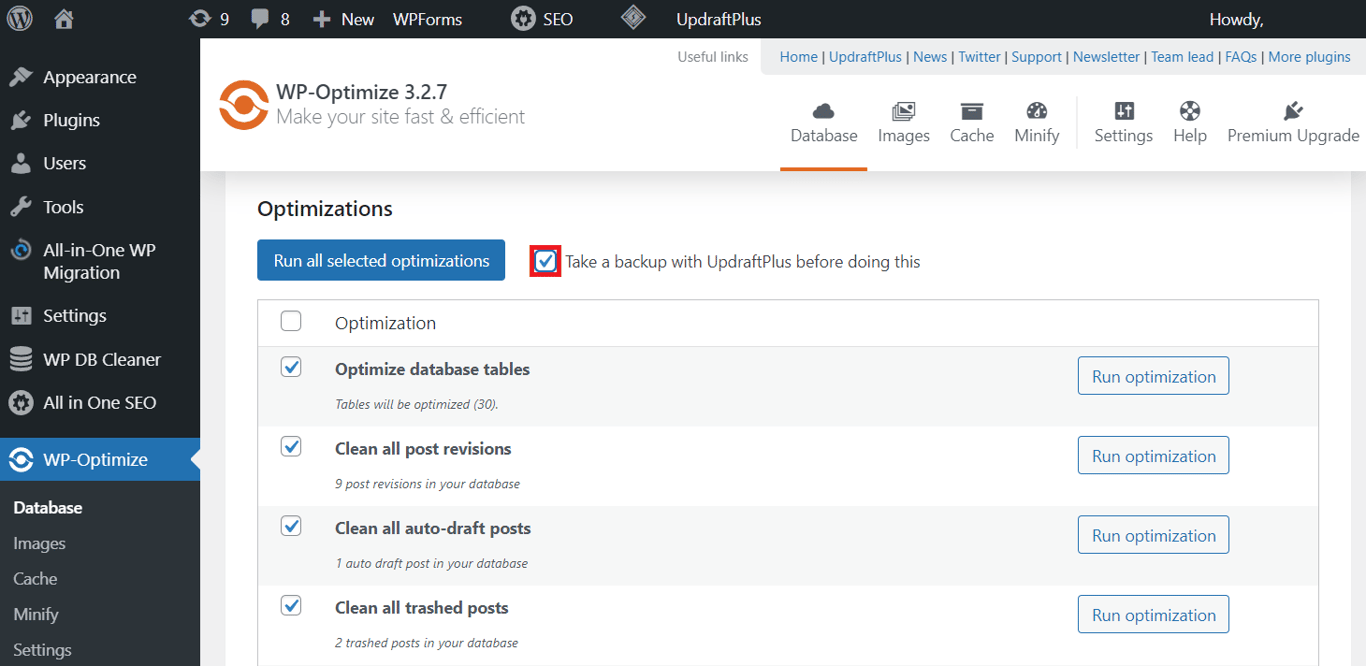
Task: Open the Newsletter link in useful links
Action: [1106, 57]
